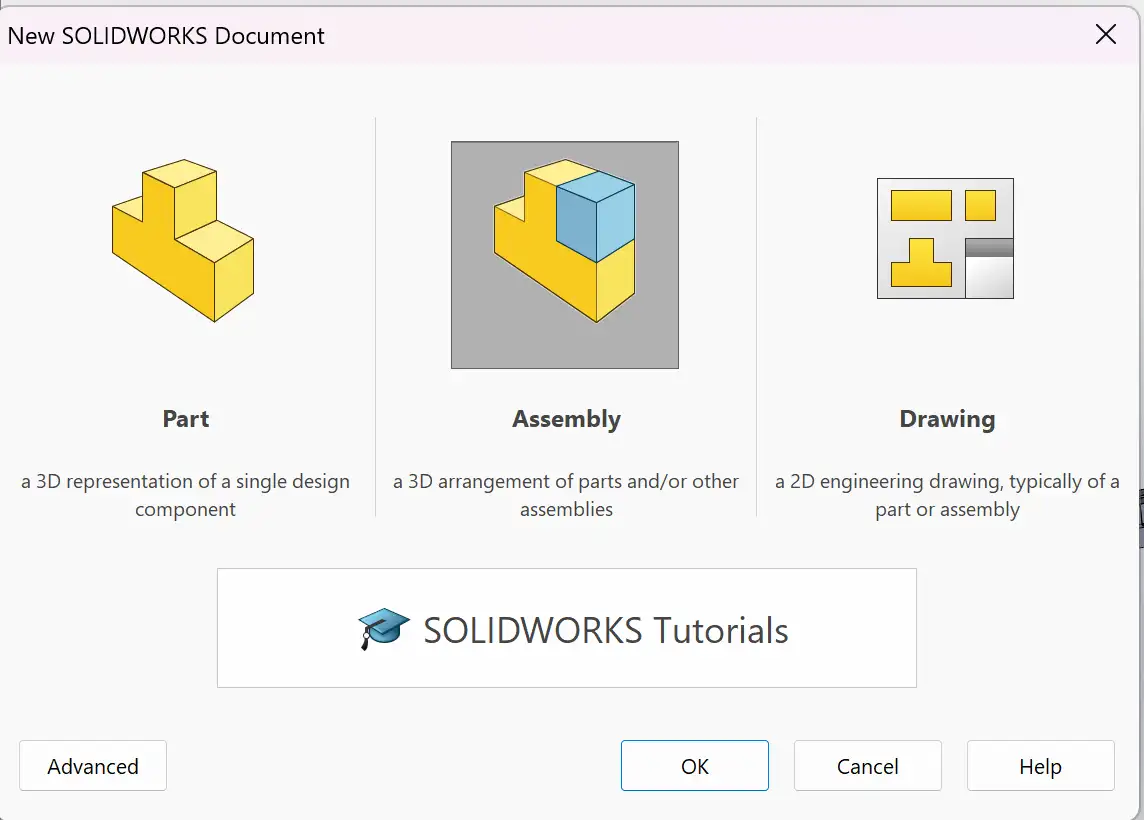
Task: Select the bold "Part" label
Action: [x=186, y=419]
